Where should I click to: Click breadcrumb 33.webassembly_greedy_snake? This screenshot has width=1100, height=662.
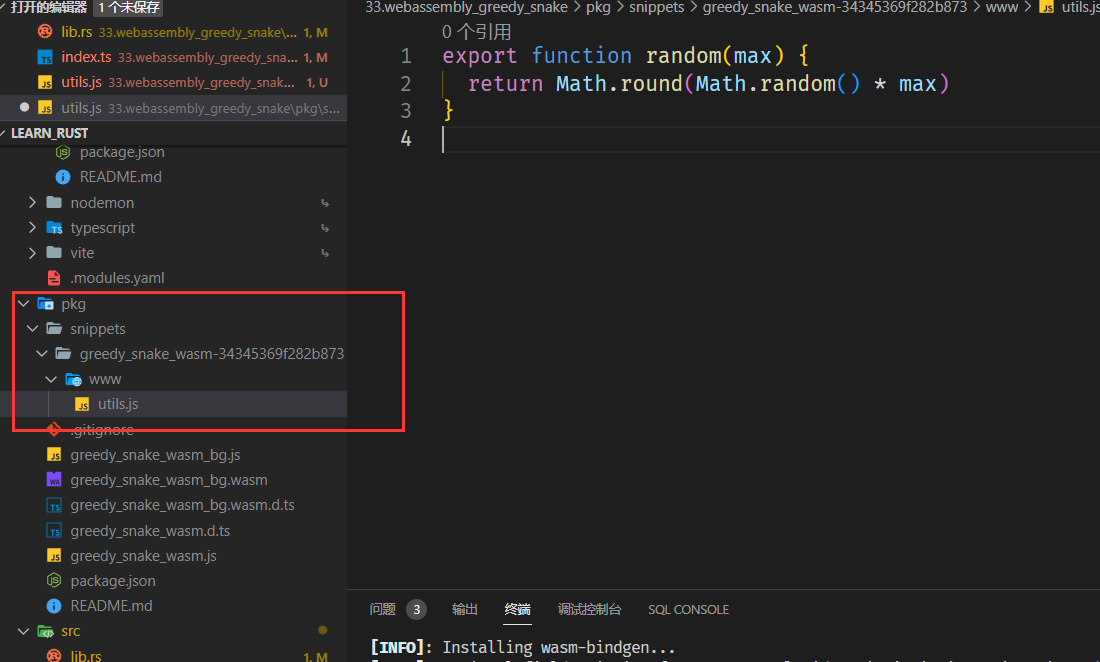(467, 7)
